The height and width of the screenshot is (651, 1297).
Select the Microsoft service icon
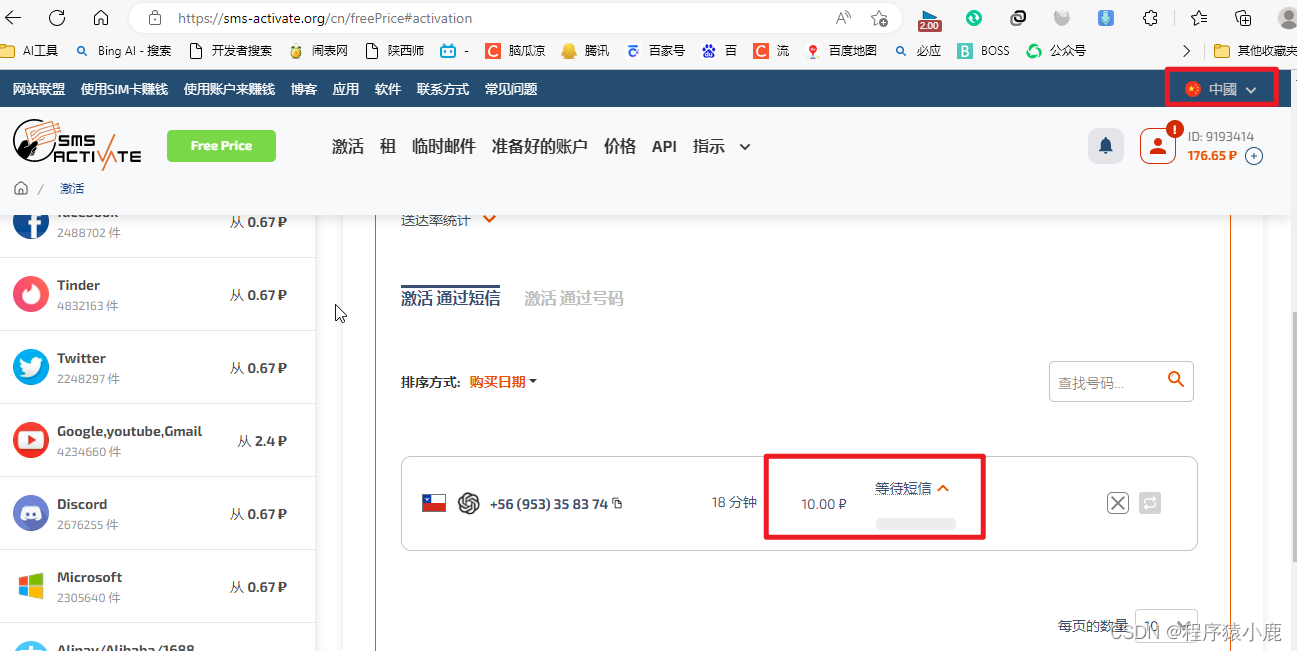point(31,586)
